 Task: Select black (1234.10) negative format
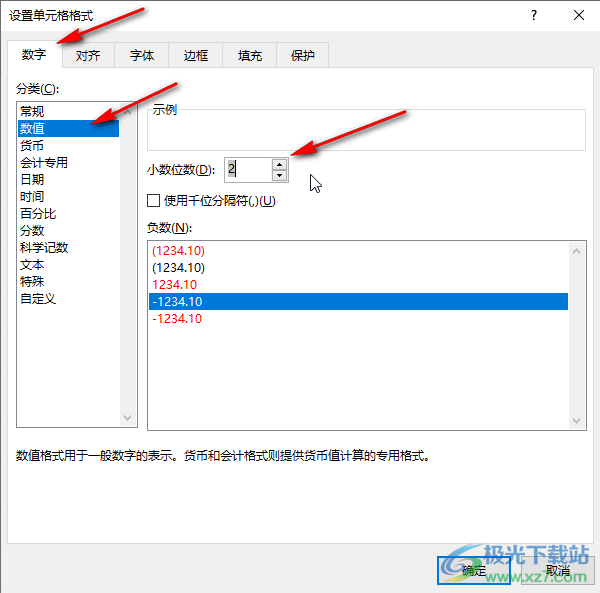coord(358,268)
